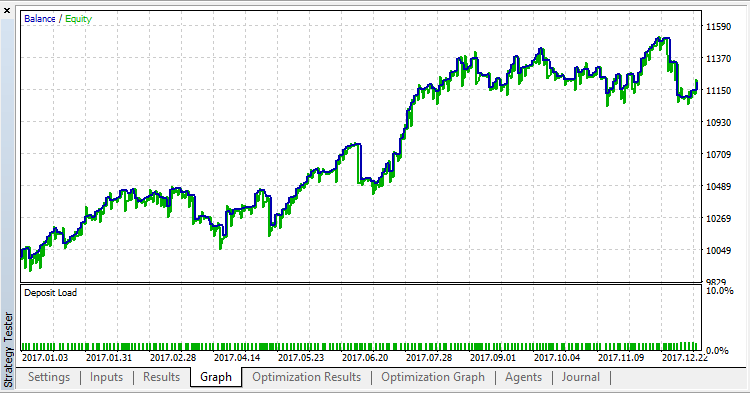The height and width of the screenshot is (394, 750).
Task: Click the 10.0% deposit load value
Action: [x=719, y=291]
